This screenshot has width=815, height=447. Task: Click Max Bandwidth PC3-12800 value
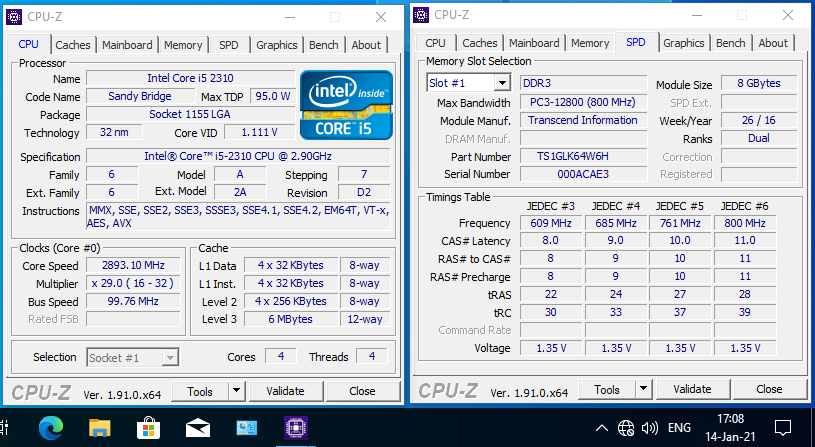pyautogui.click(x=583, y=102)
